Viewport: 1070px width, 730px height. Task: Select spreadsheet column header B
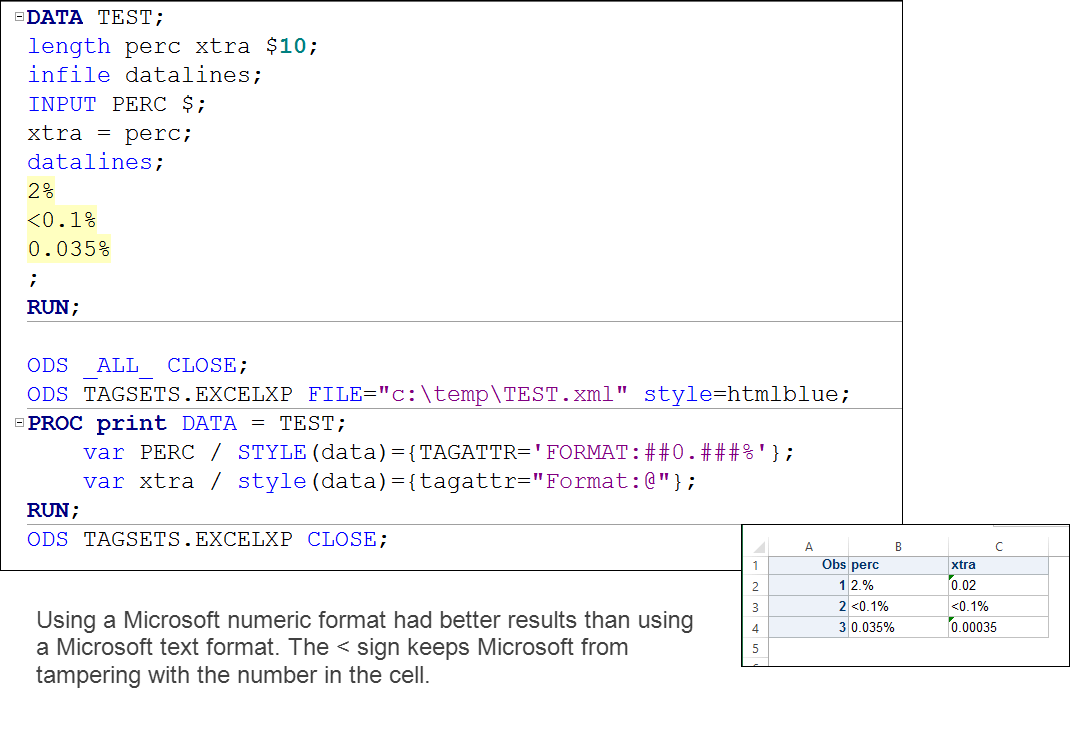coord(898,547)
